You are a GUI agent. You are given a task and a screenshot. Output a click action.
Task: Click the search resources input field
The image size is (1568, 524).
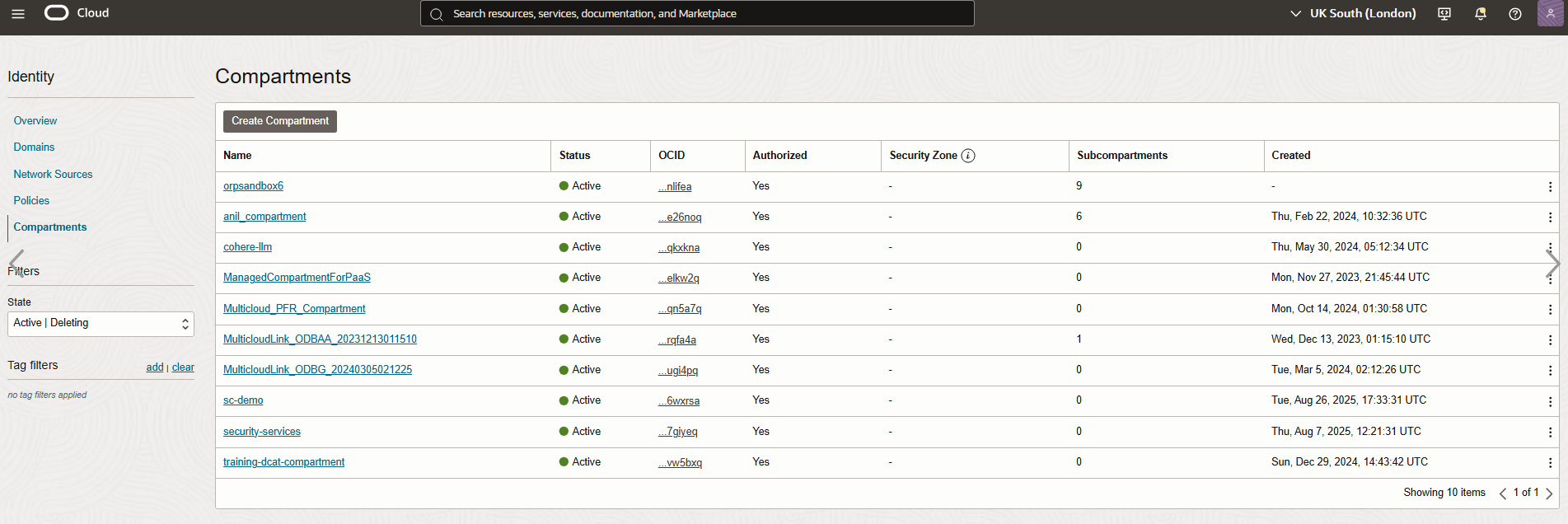tap(697, 13)
